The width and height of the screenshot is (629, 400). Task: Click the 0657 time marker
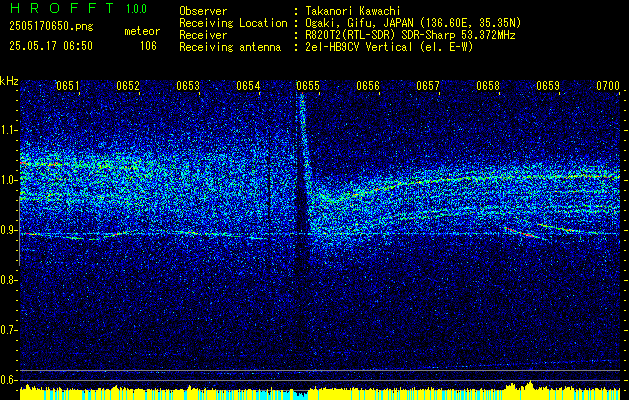tap(428, 85)
